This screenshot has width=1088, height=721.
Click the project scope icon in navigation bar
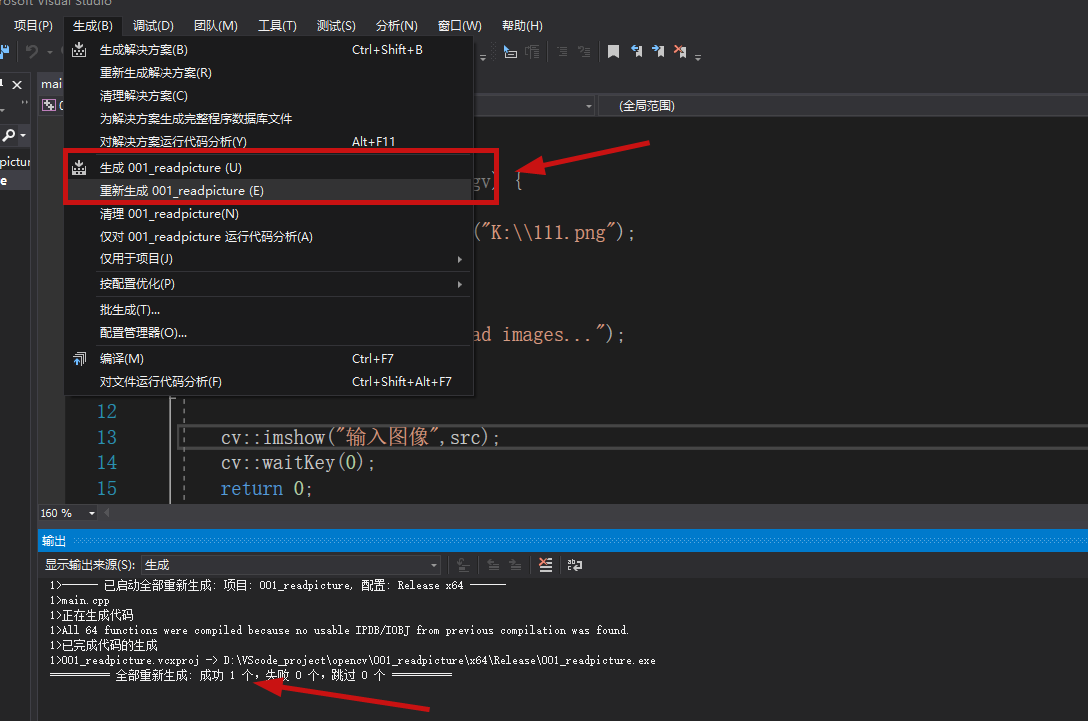[x=49, y=105]
